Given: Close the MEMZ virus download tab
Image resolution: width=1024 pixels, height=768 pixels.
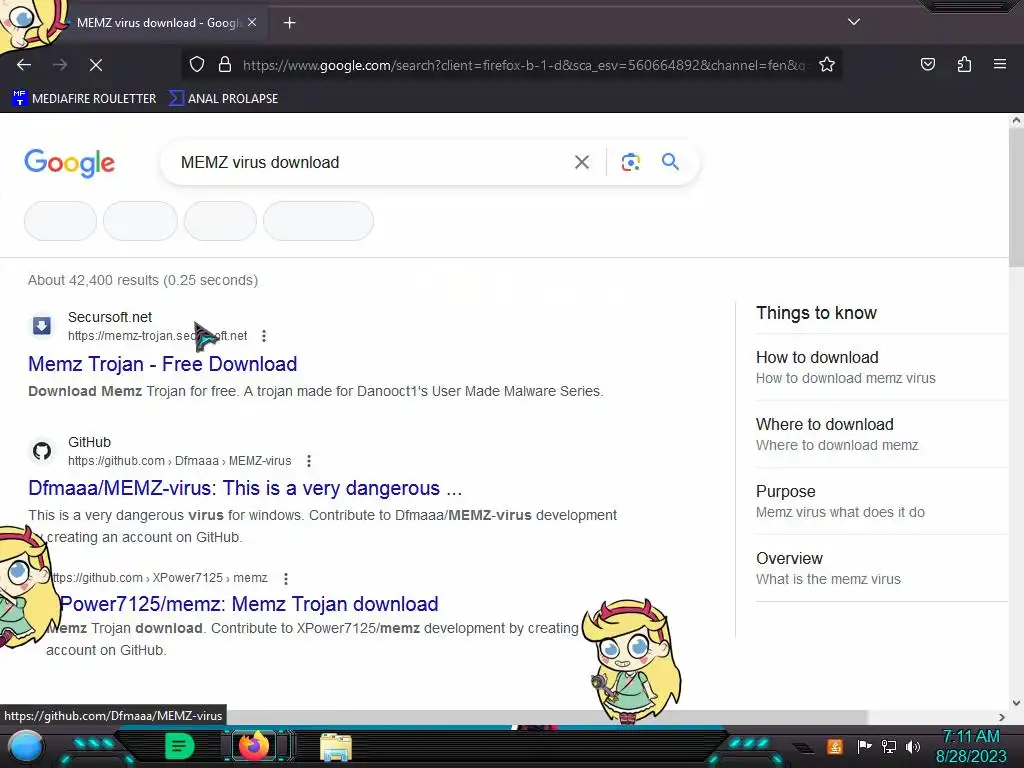Looking at the screenshot, I should tap(252, 22).
